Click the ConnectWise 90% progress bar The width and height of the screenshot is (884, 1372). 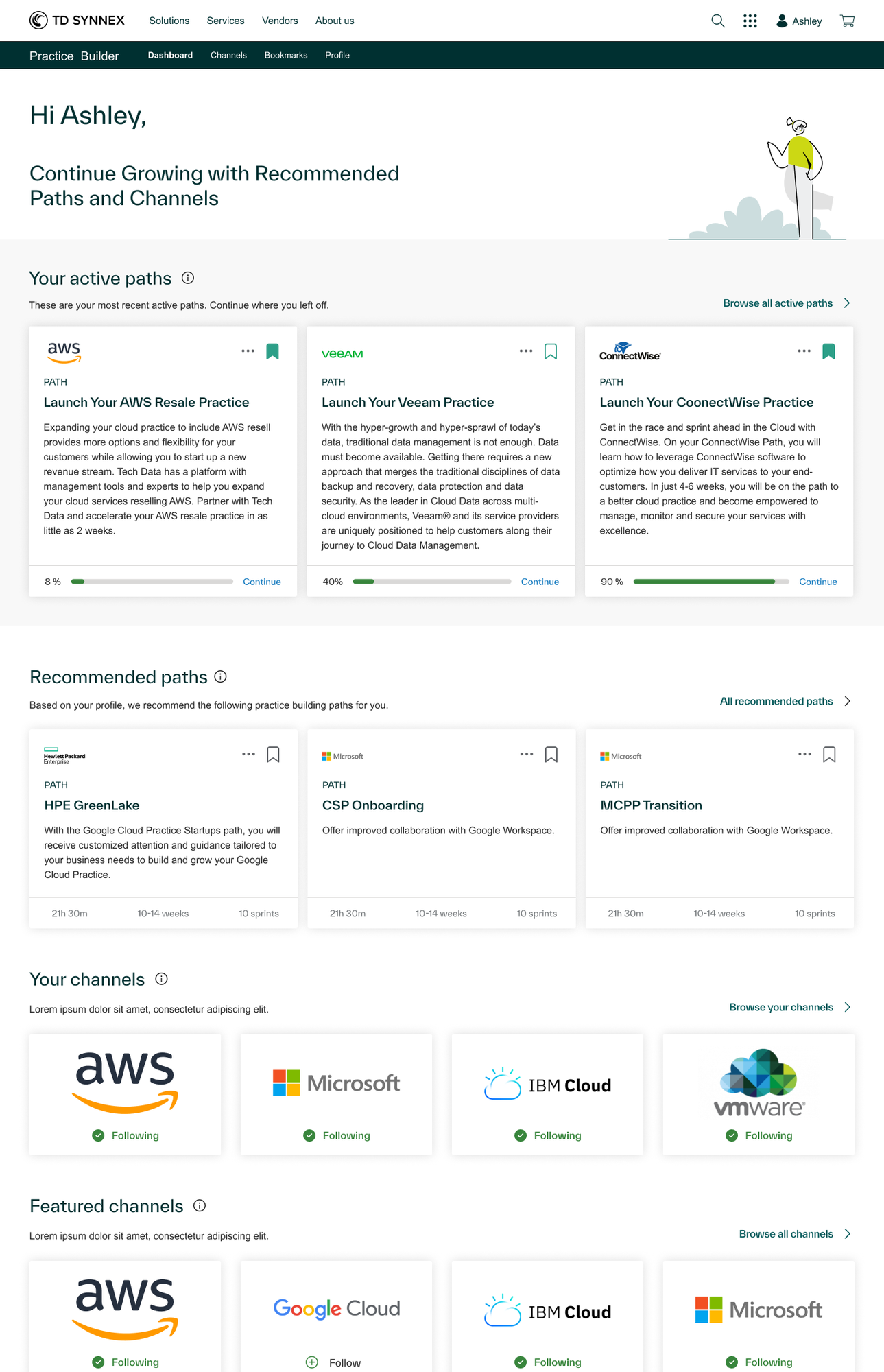711,582
